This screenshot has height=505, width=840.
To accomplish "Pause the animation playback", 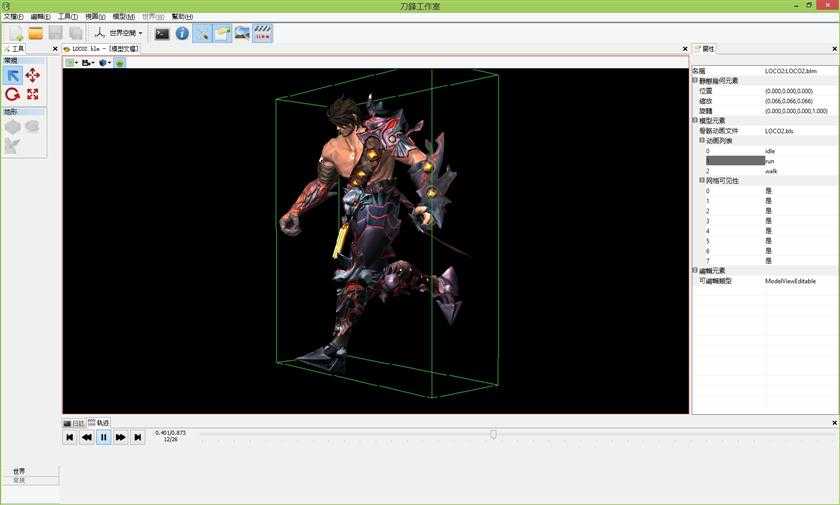I will (103, 438).
